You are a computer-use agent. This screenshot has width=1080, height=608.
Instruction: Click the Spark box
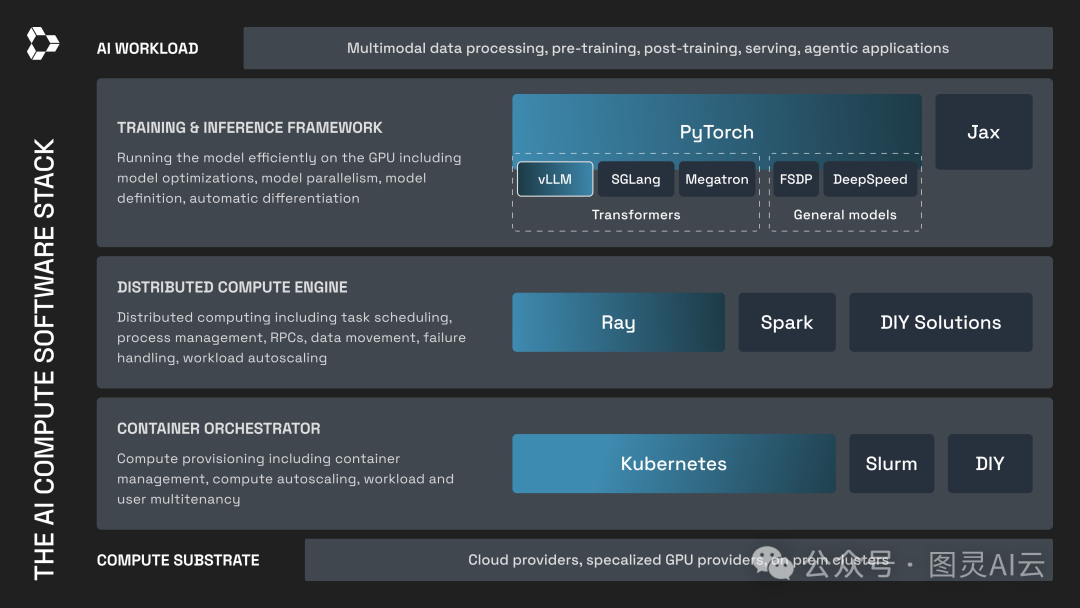point(787,322)
